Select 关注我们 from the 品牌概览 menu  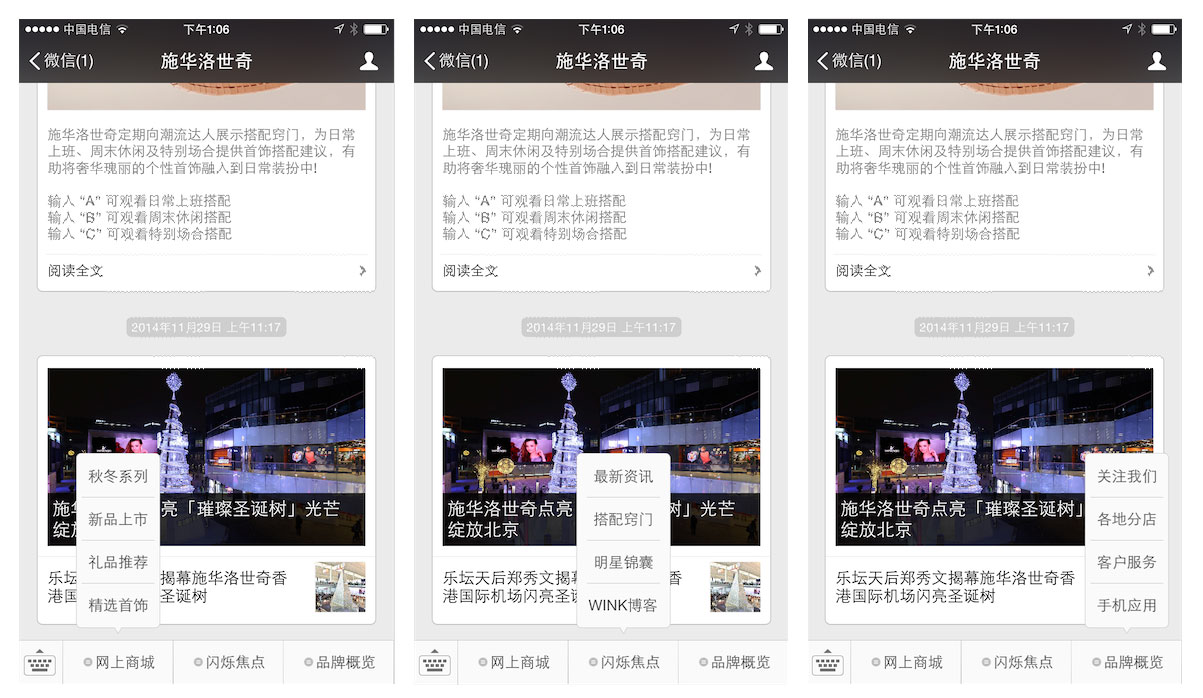[1126, 476]
